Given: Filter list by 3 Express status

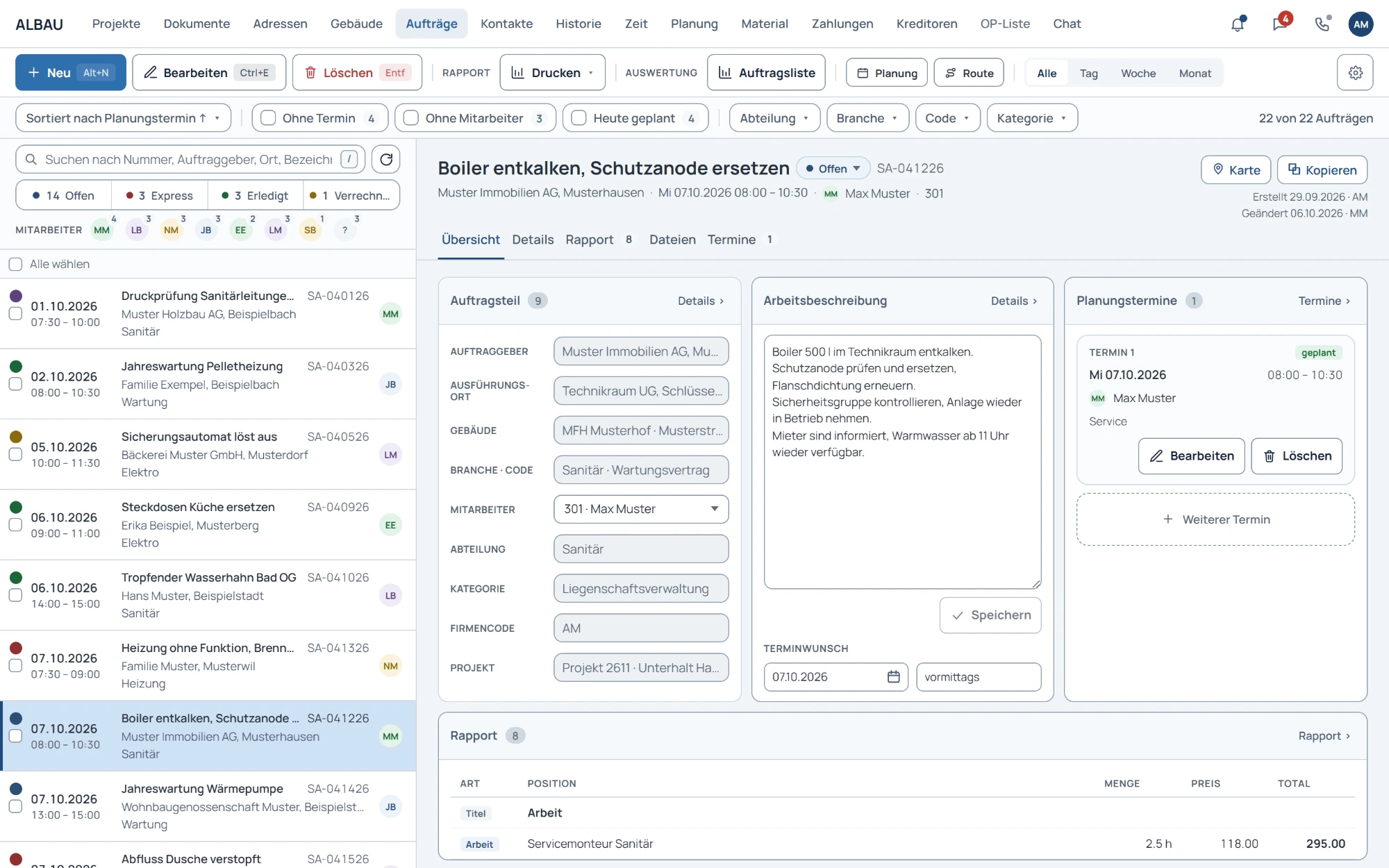Looking at the screenshot, I should [x=160, y=196].
